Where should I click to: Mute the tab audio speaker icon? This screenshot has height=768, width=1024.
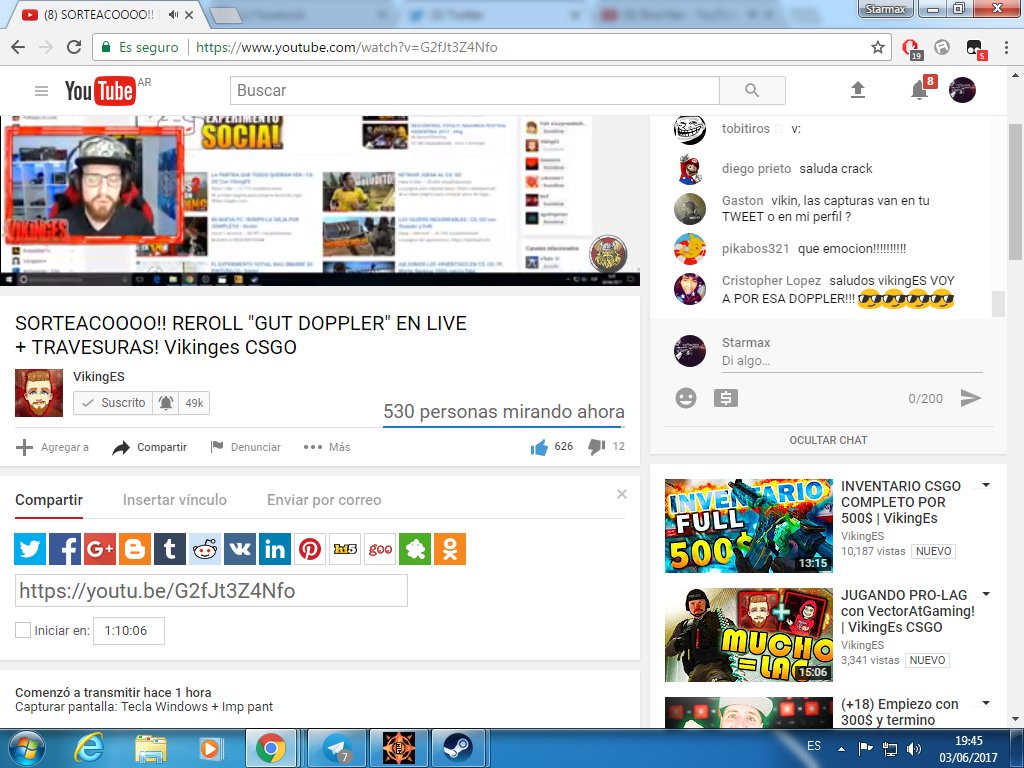point(173,14)
